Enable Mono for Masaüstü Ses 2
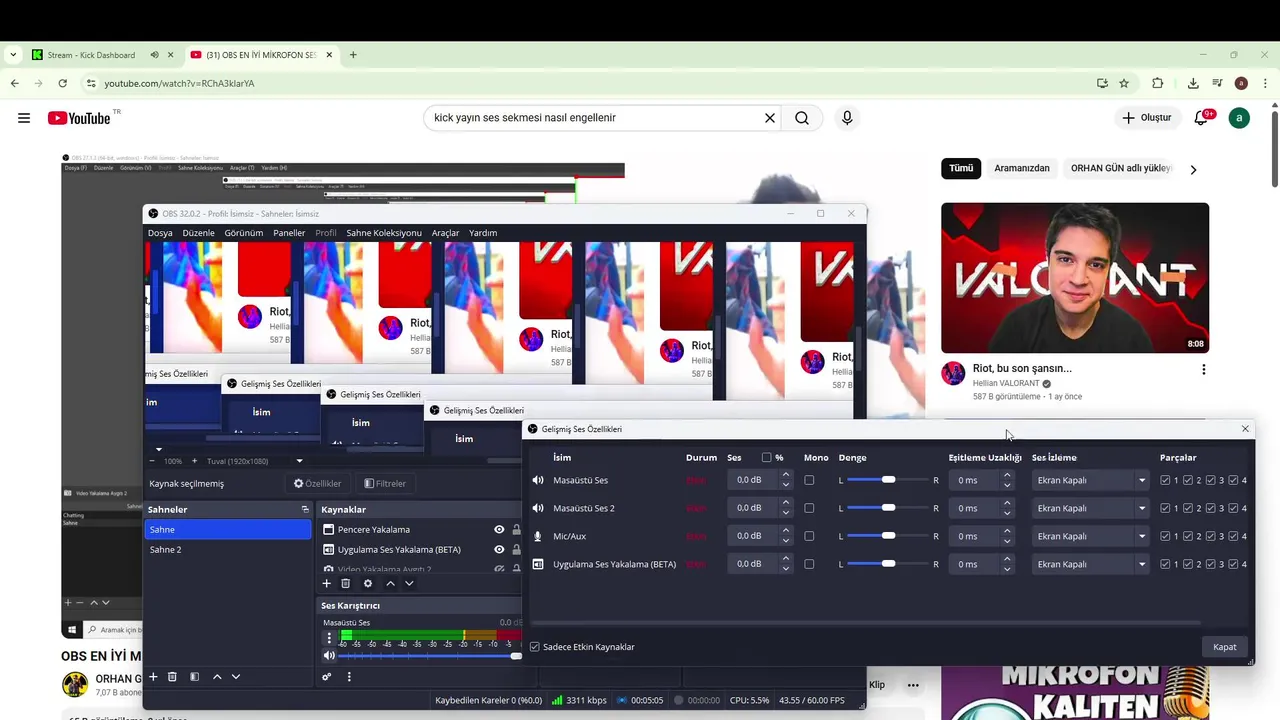The width and height of the screenshot is (1280, 720). (809, 508)
